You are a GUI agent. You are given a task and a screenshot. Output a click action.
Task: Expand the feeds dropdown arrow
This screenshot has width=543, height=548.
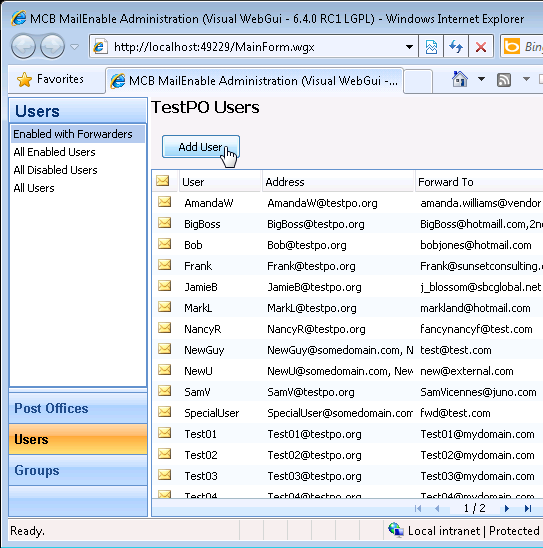coord(526,79)
